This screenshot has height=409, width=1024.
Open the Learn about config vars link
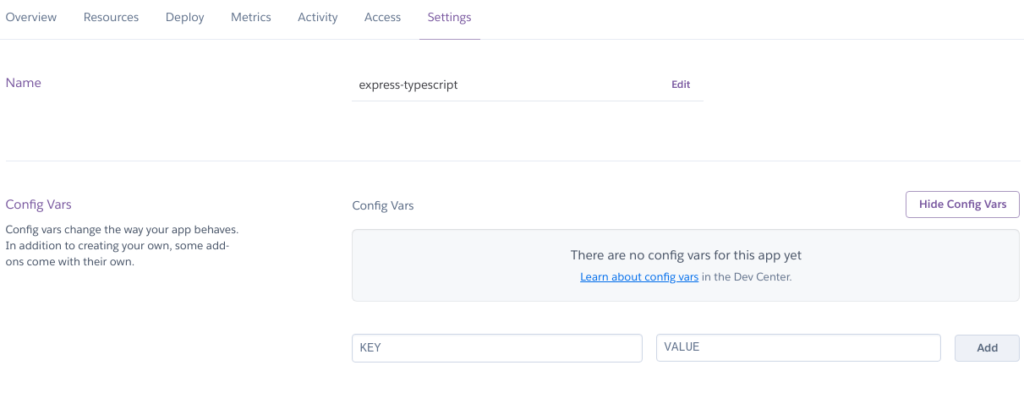click(x=639, y=277)
